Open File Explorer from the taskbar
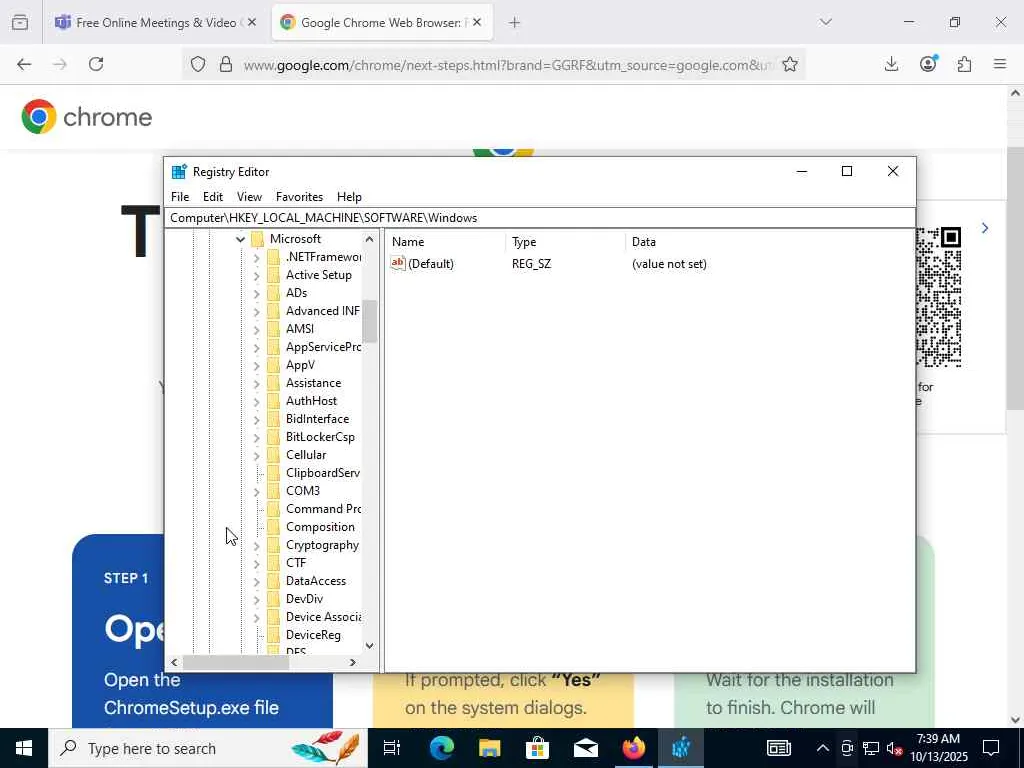This screenshot has height=768, width=1024. (x=490, y=748)
